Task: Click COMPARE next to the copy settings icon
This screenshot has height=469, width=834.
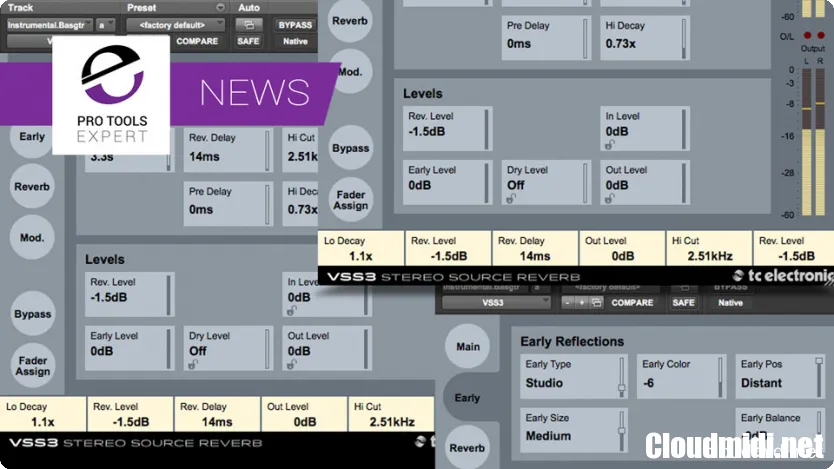Action: pos(632,302)
